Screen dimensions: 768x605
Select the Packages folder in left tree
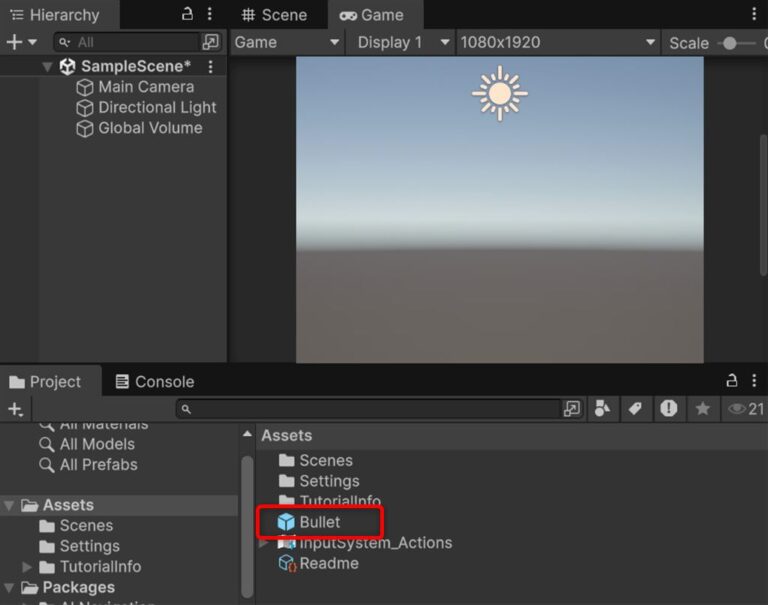point(78,587)
